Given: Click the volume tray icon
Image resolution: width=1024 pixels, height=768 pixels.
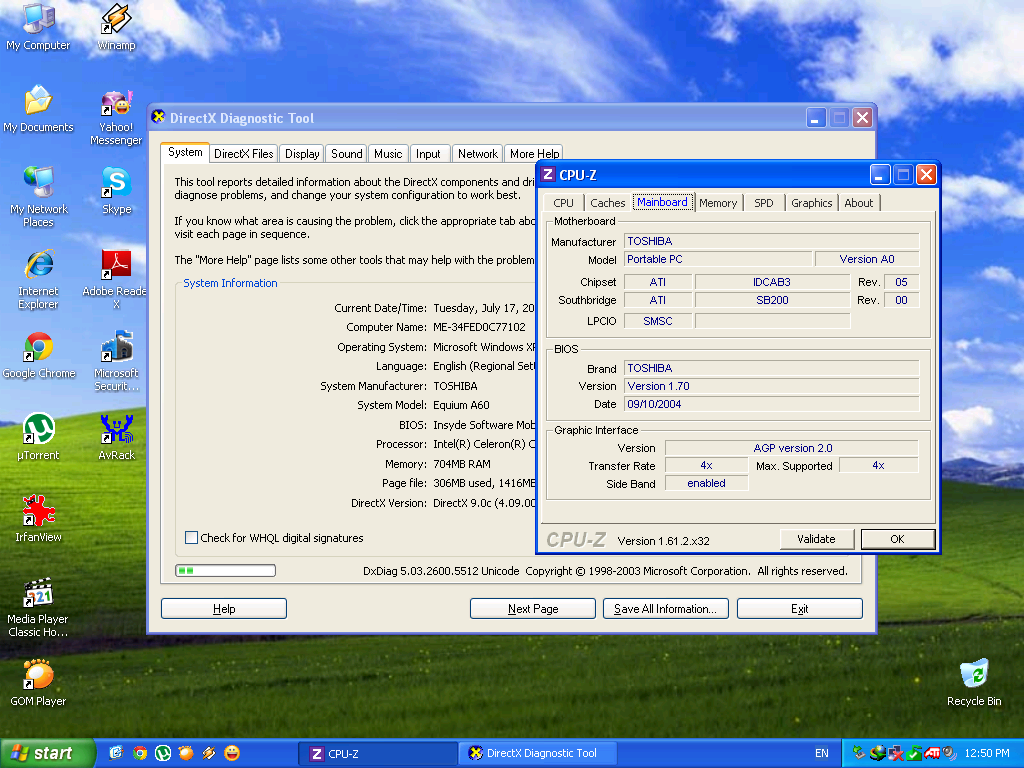Looking at the screenshot, I should point(950,753).
